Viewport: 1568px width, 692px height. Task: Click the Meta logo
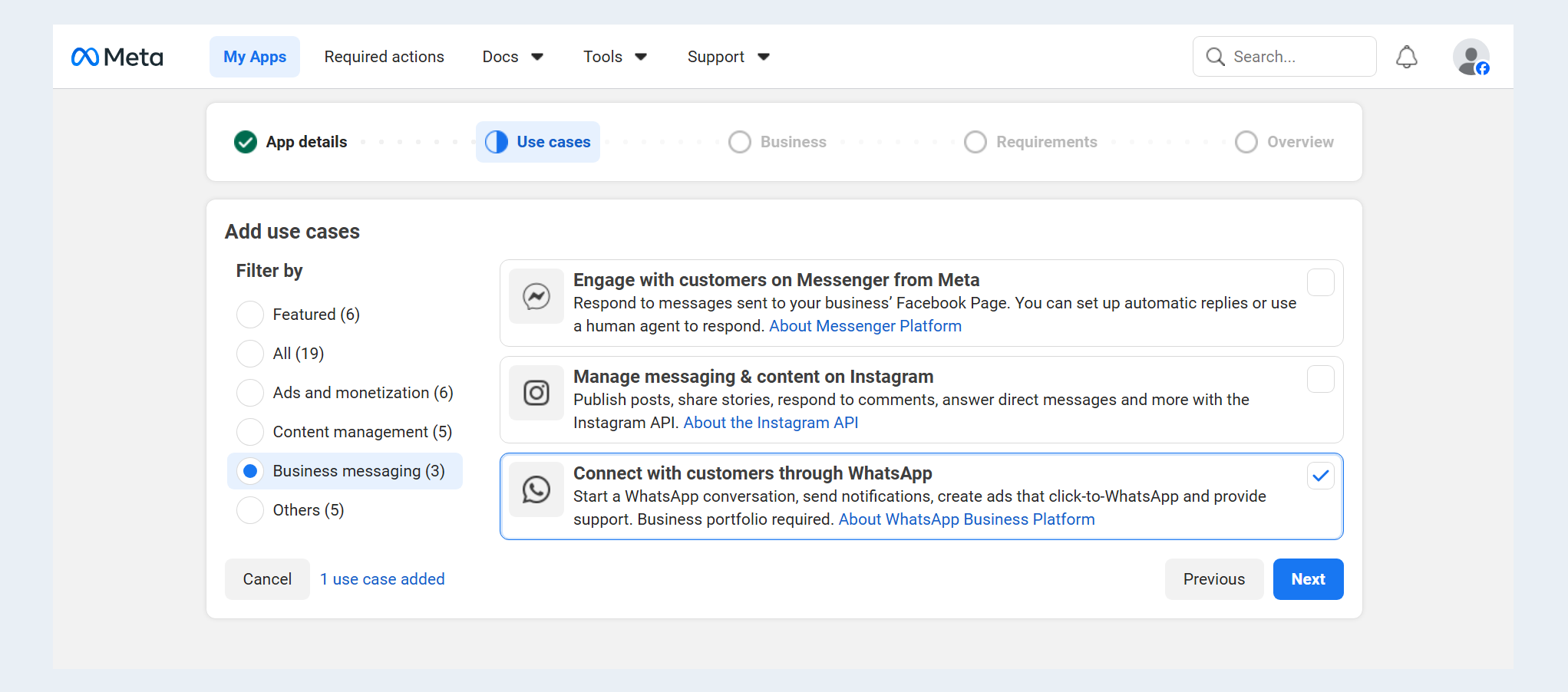[x=117, y=57]
